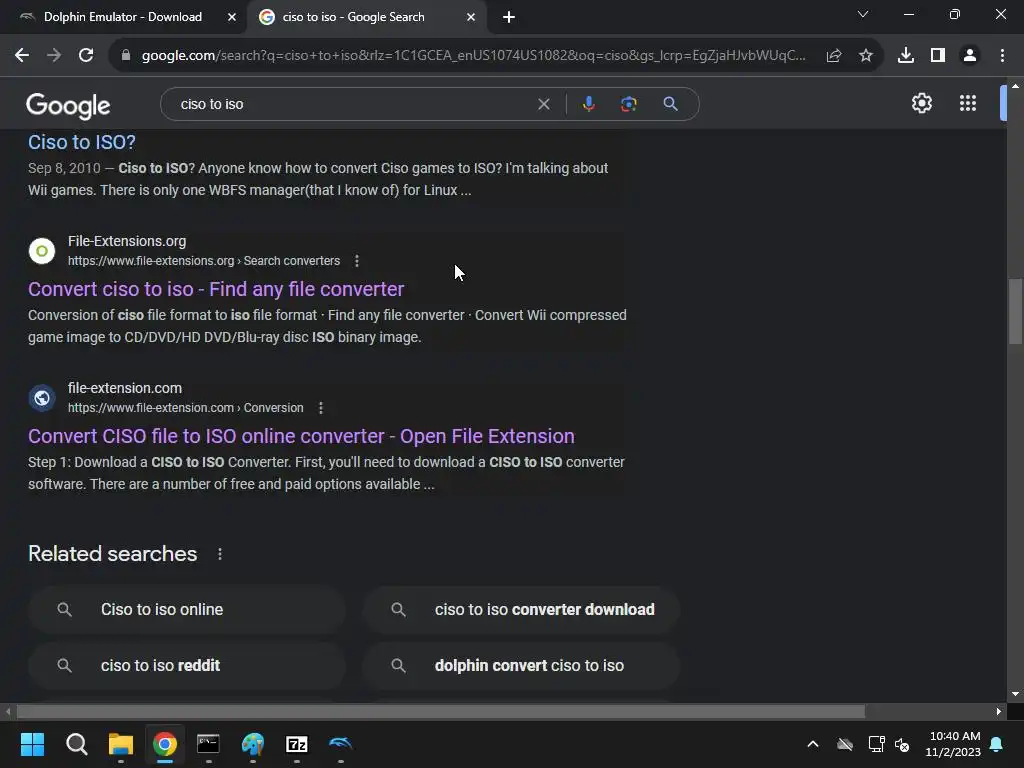Click into the Google search input field

pos(353,104)
